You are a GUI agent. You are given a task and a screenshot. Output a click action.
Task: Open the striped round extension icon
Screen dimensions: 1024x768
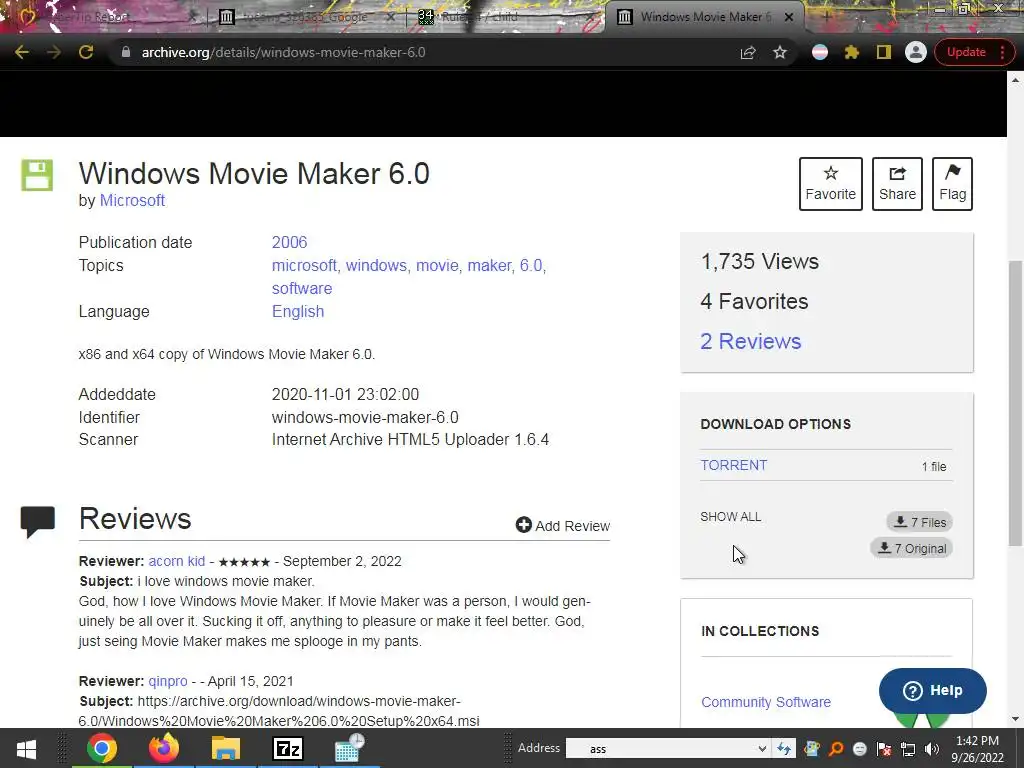[x=820, y=52]
